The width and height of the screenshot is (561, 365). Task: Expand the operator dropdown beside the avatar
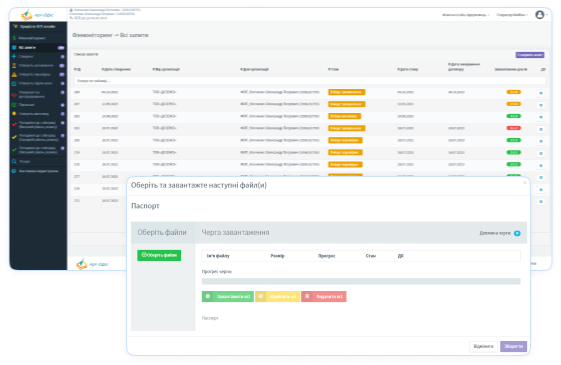(512, 15)
